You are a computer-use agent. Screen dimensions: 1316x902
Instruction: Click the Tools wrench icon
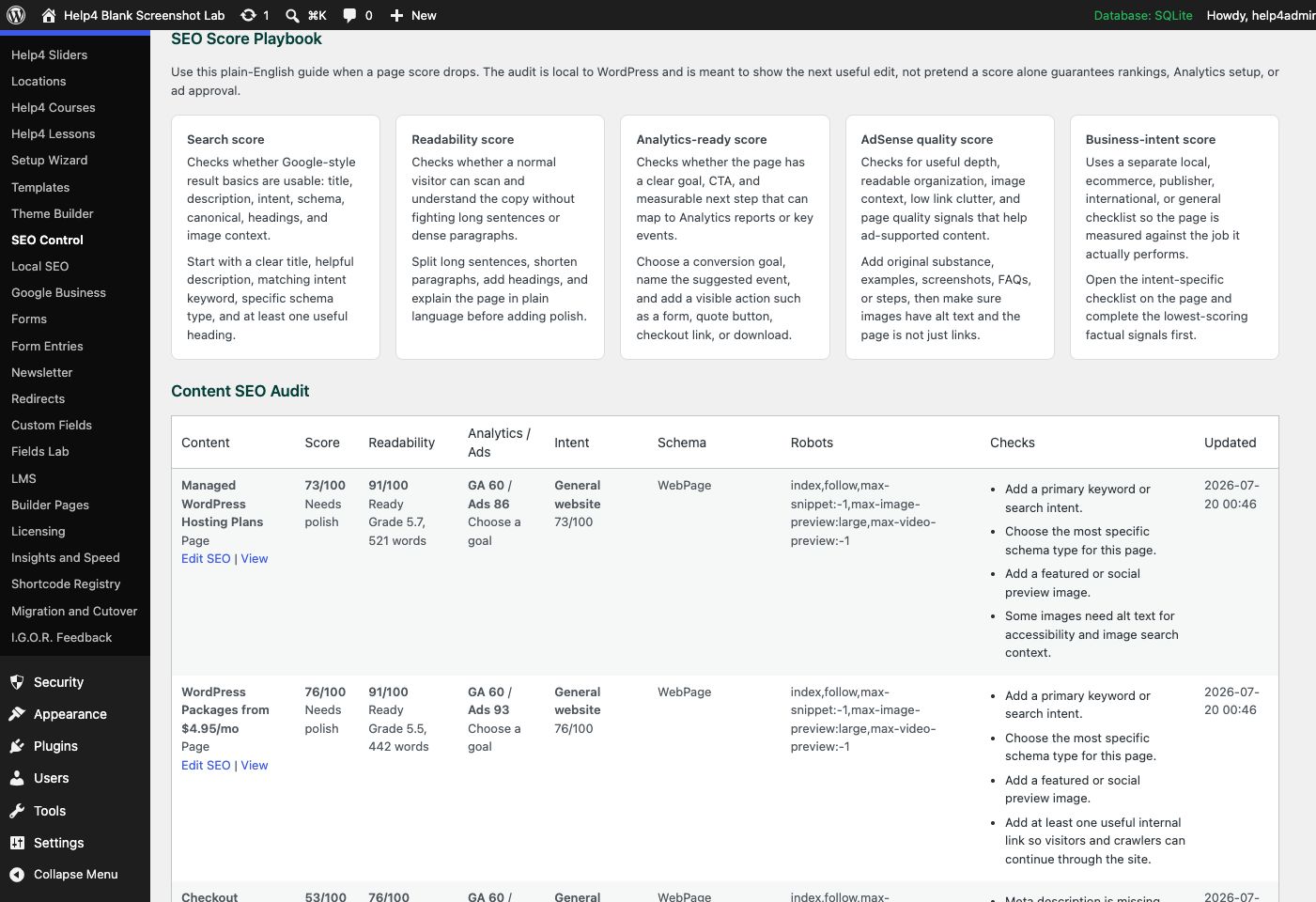(x=17, y=811)
